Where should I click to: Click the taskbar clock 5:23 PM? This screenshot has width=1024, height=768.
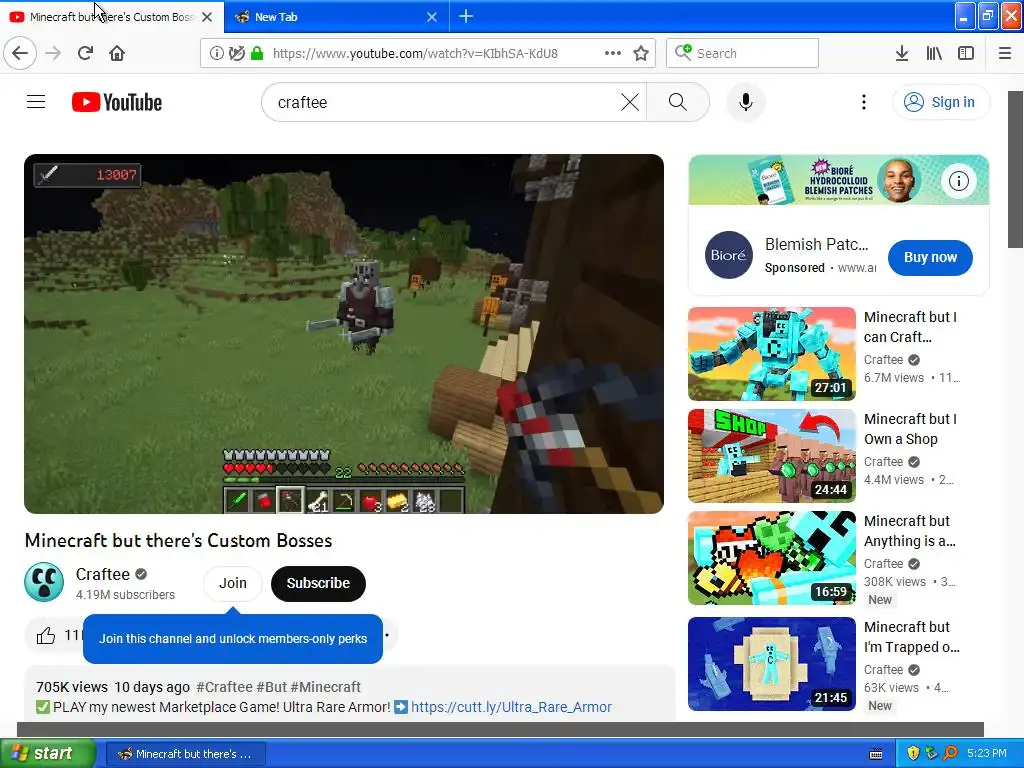pyautogui.click(x=987, y=753)
